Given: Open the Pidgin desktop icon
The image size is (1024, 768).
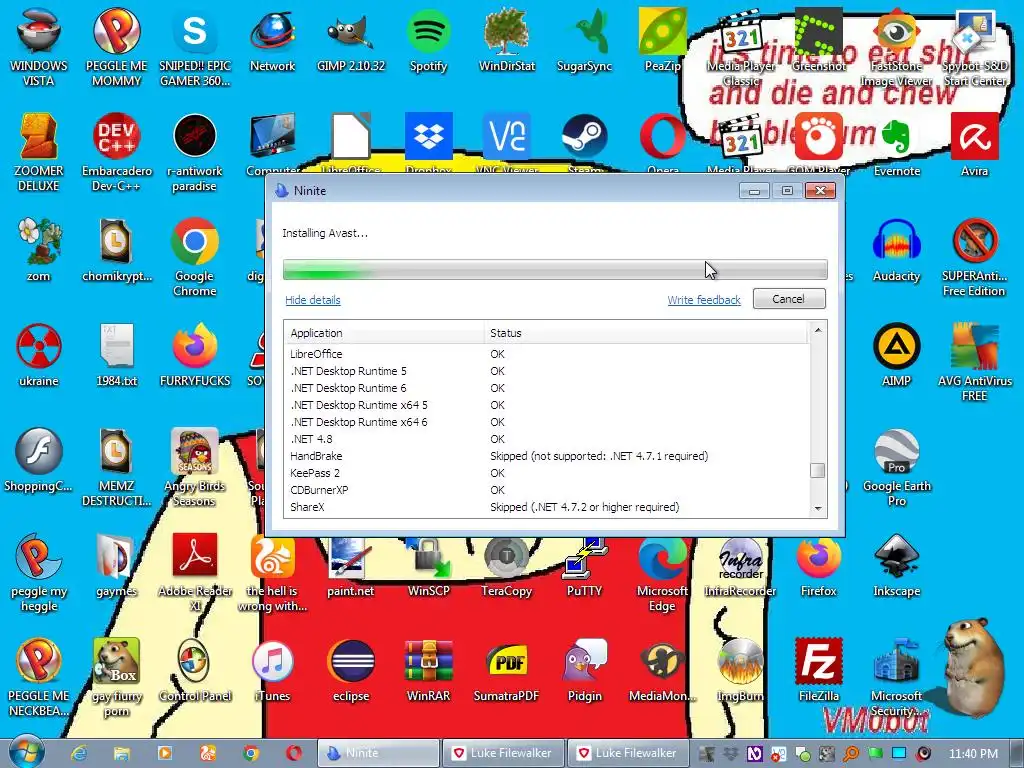Looking at the screenshot, I should (584, 670).
